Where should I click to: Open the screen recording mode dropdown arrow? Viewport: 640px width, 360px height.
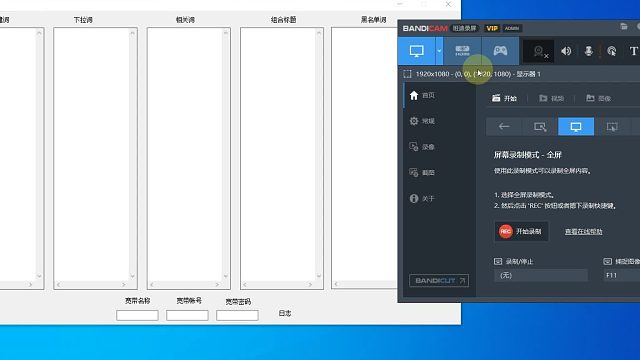click(x=439, y=51)
